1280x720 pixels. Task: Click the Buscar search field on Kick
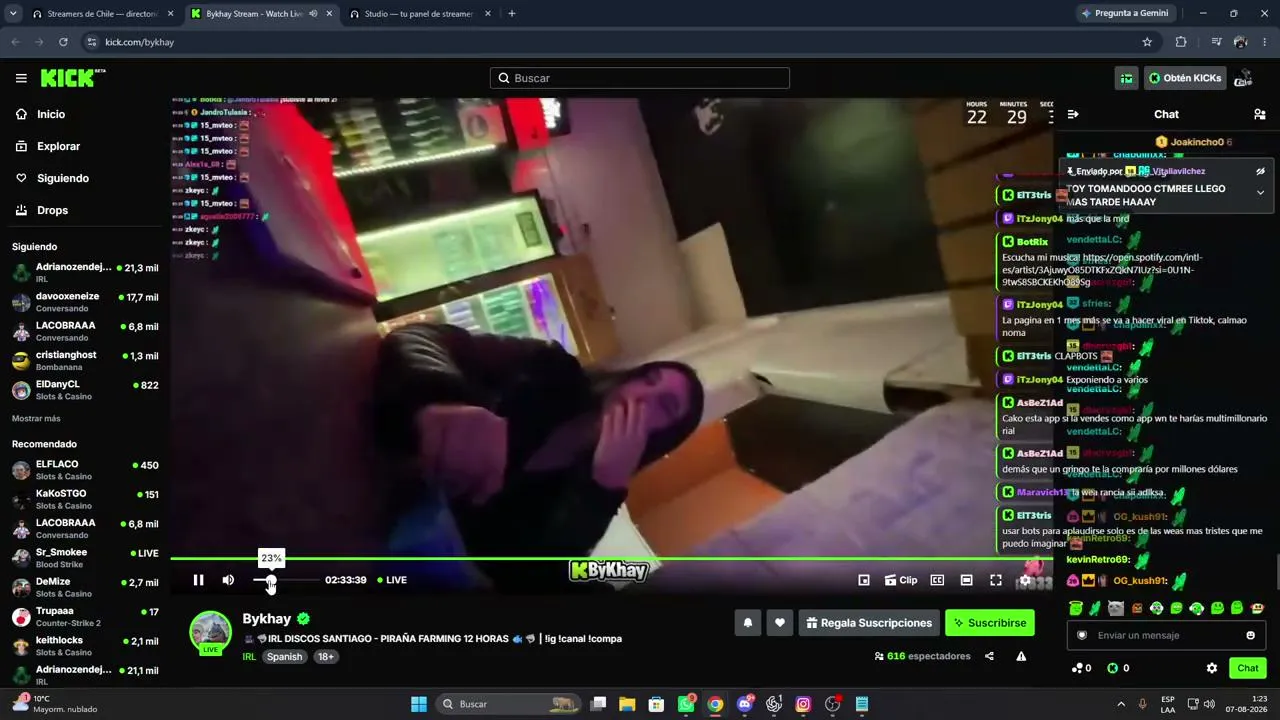click(640, 78)
